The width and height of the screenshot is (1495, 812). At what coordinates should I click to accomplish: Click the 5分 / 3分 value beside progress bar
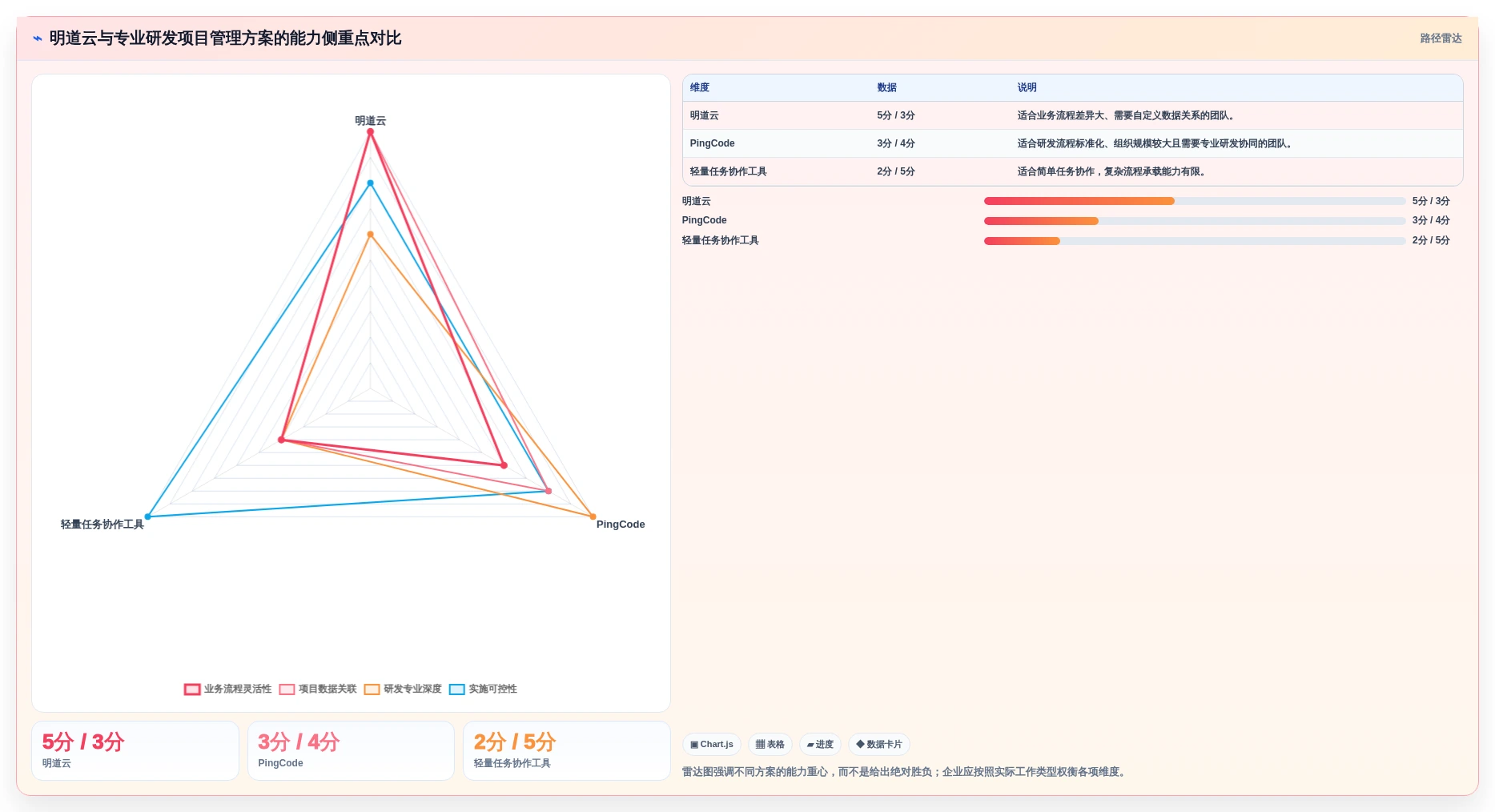1431,201
